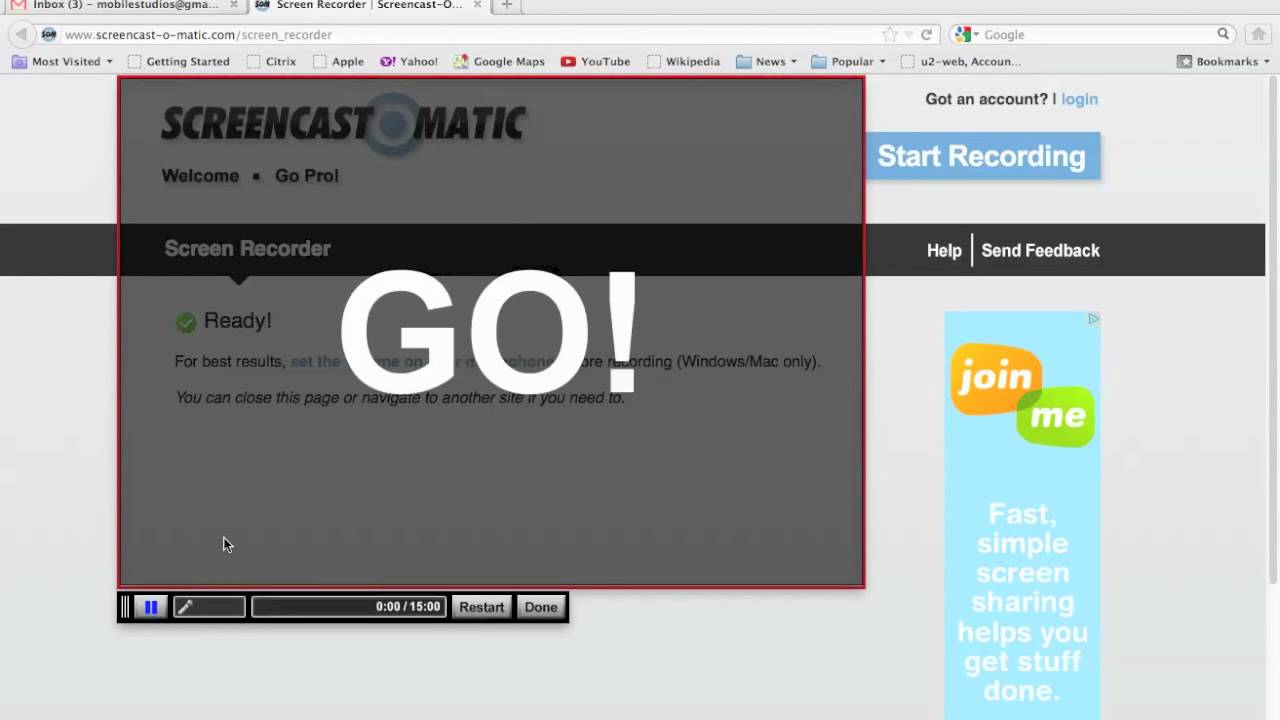Expand the Popular bookmarks folder
This screenshot has width=1280, height=720.
point(848,61)
